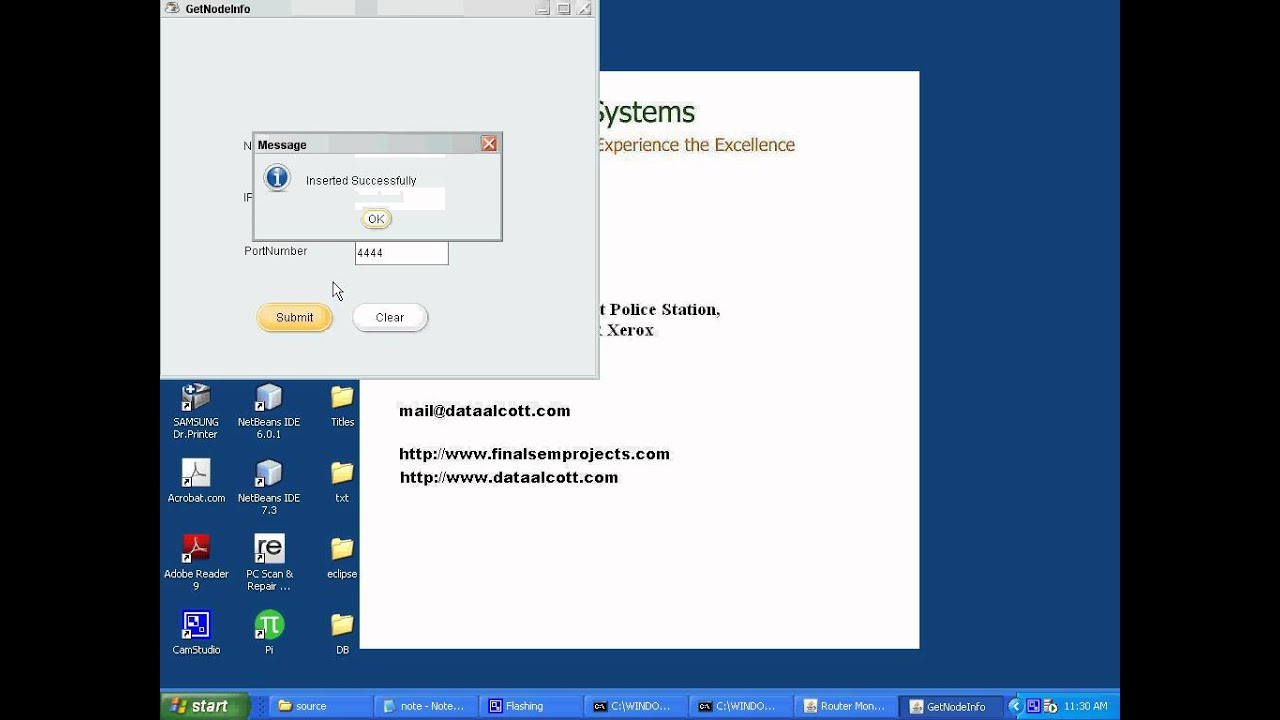
Task: Select the CamStudio desktop icon
Action: click(196, 633)
